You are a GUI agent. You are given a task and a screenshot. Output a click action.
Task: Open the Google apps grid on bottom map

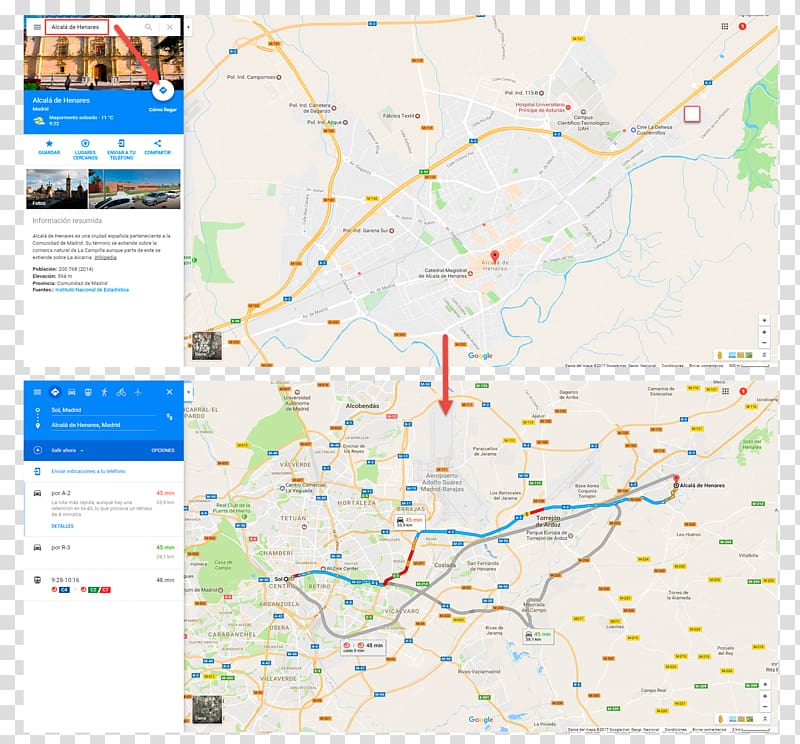point(725,391)
